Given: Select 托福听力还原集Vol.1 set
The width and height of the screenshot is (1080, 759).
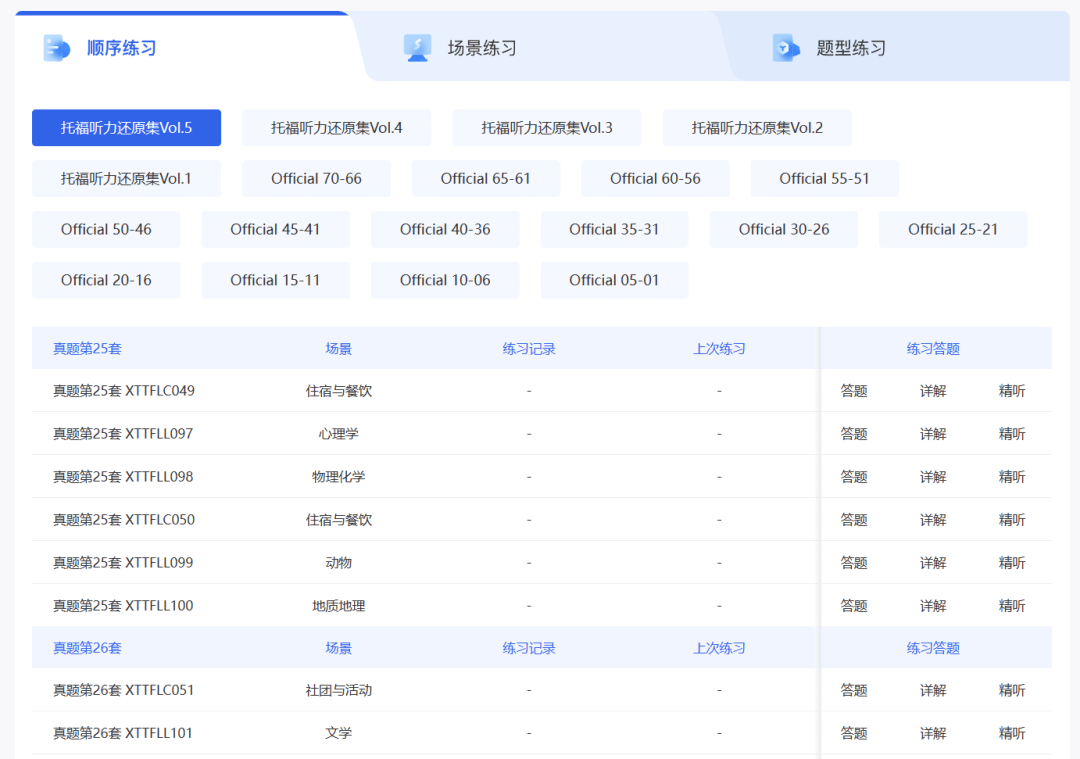Looking at the screenshot, I should click(x=126, y=179).
